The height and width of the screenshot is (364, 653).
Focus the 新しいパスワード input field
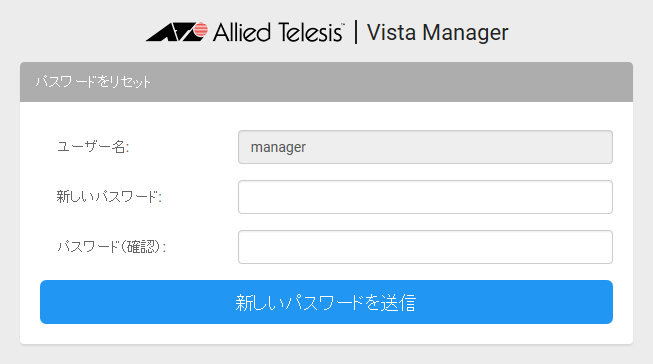[425, 197]
